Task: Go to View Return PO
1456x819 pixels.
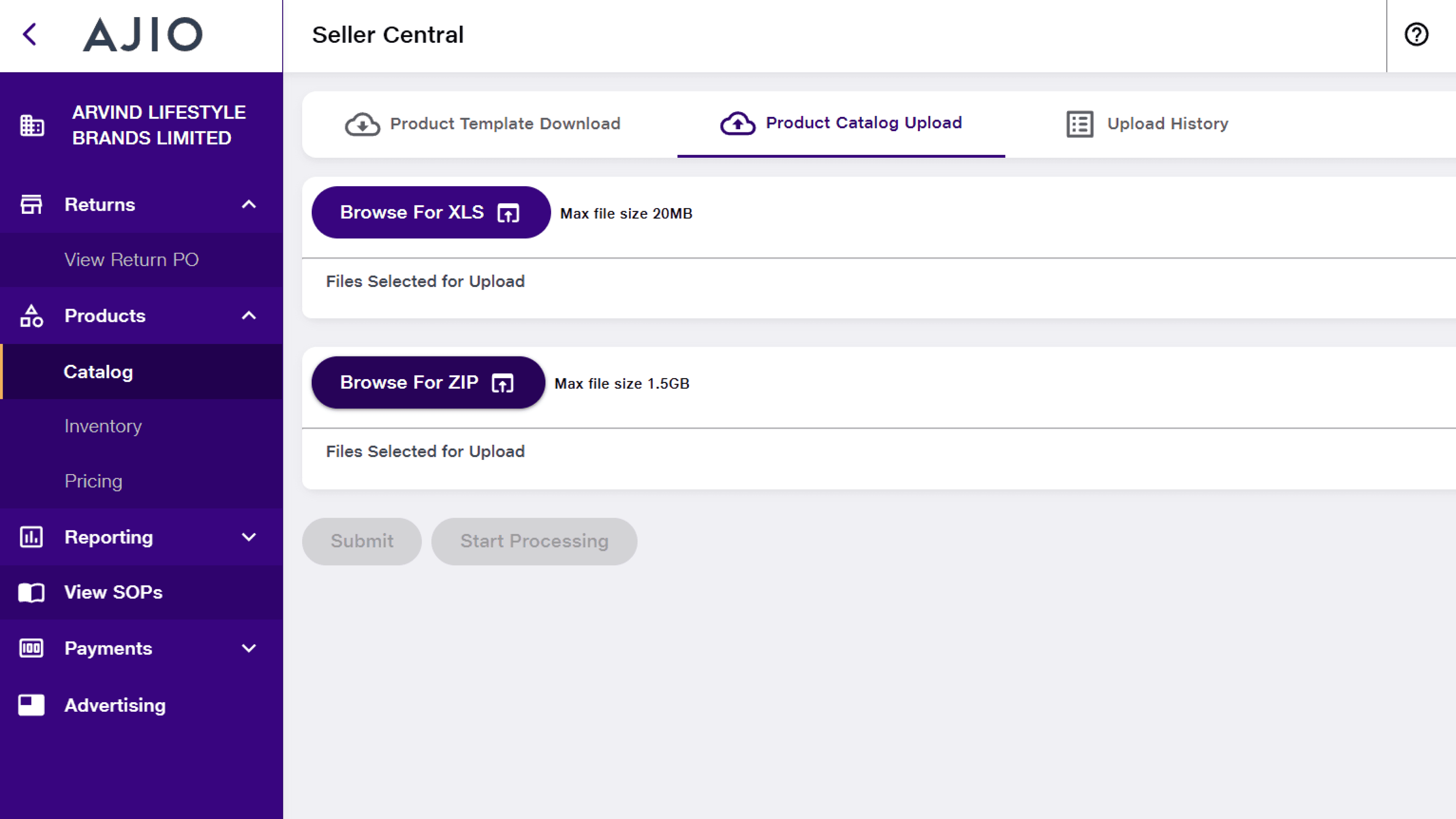Action: click(131, 259)
